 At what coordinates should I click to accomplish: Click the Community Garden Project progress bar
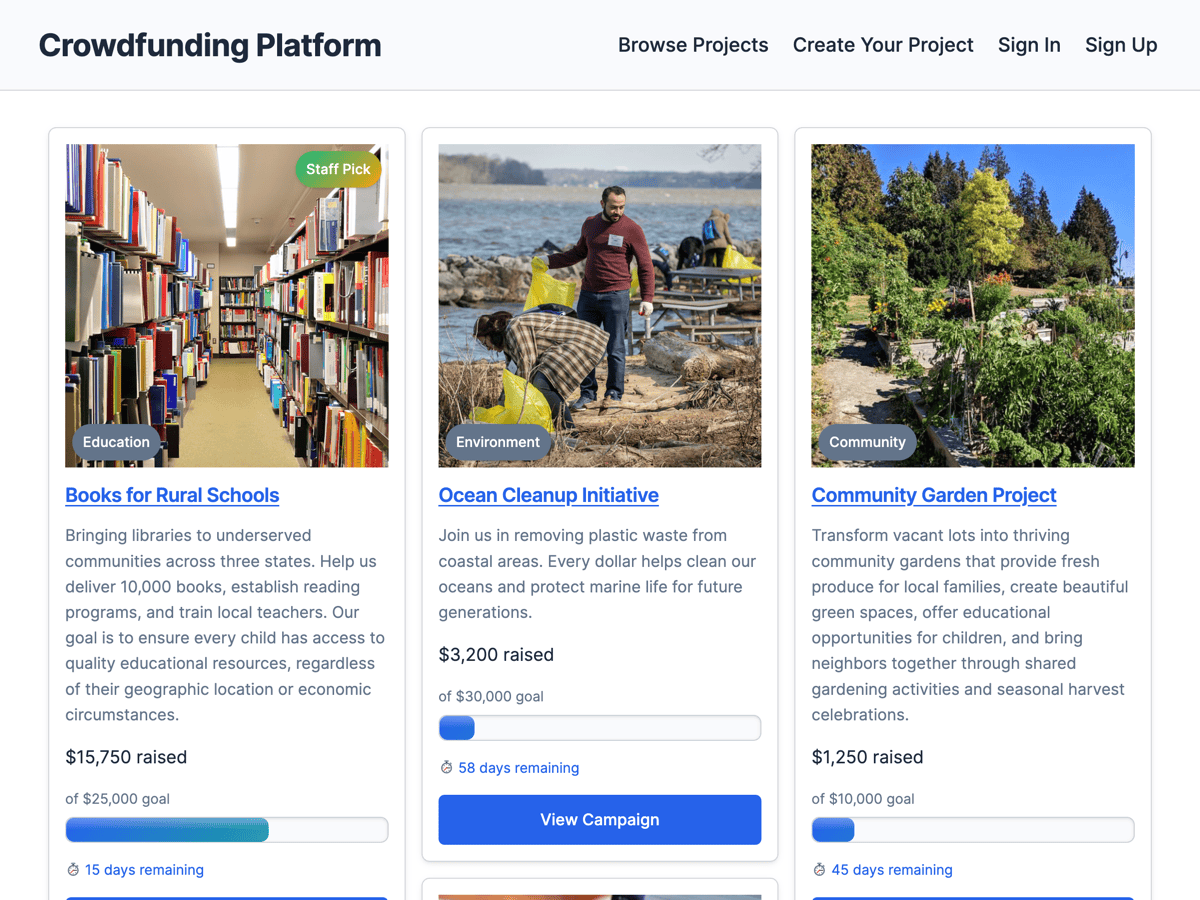click(972, 829)
